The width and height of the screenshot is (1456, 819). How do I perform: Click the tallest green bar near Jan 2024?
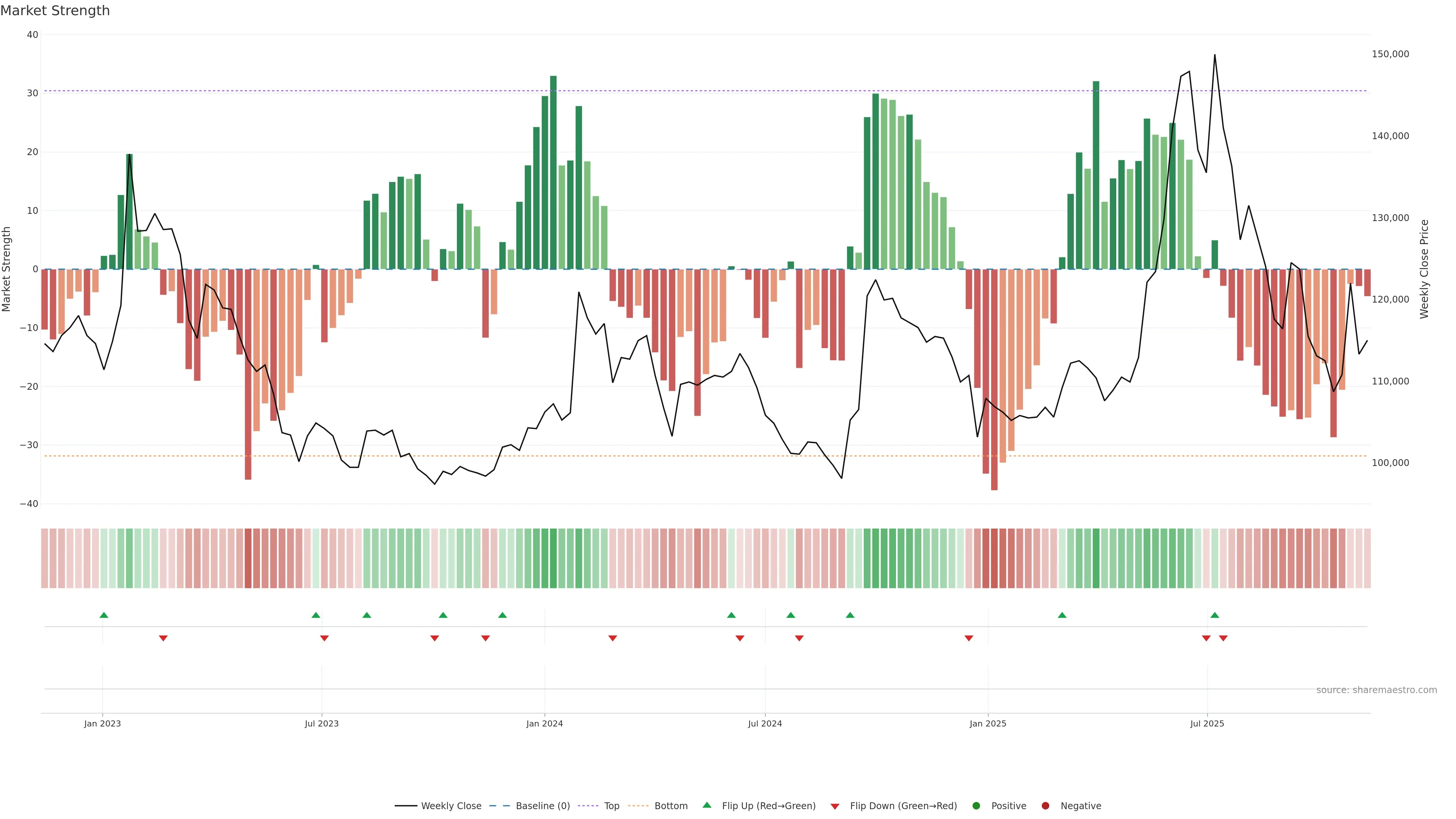(x=553, y=169)
